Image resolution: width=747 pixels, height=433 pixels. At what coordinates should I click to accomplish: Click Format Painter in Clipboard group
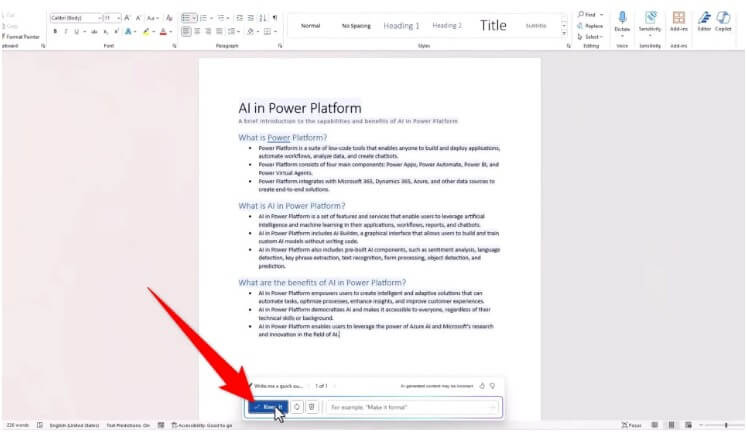click(21, 37)
